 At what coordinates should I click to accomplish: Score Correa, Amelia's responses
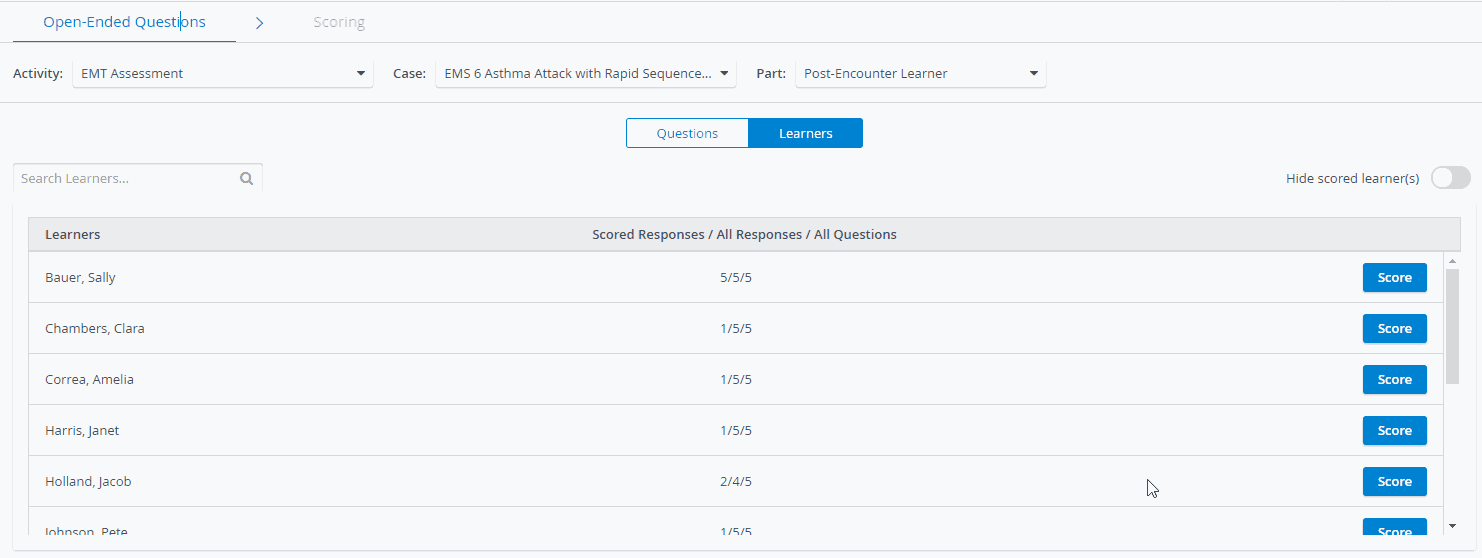click(1394, 380)
